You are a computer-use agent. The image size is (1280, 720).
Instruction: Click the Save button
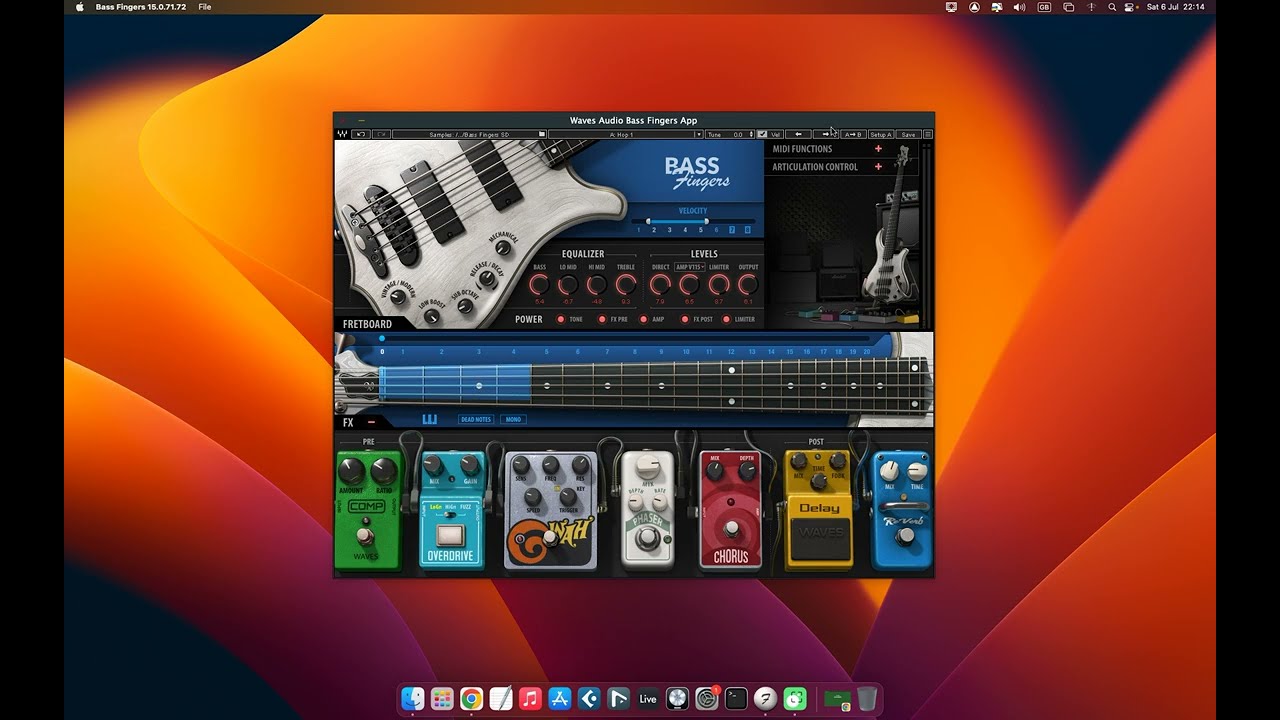[908, 134]
